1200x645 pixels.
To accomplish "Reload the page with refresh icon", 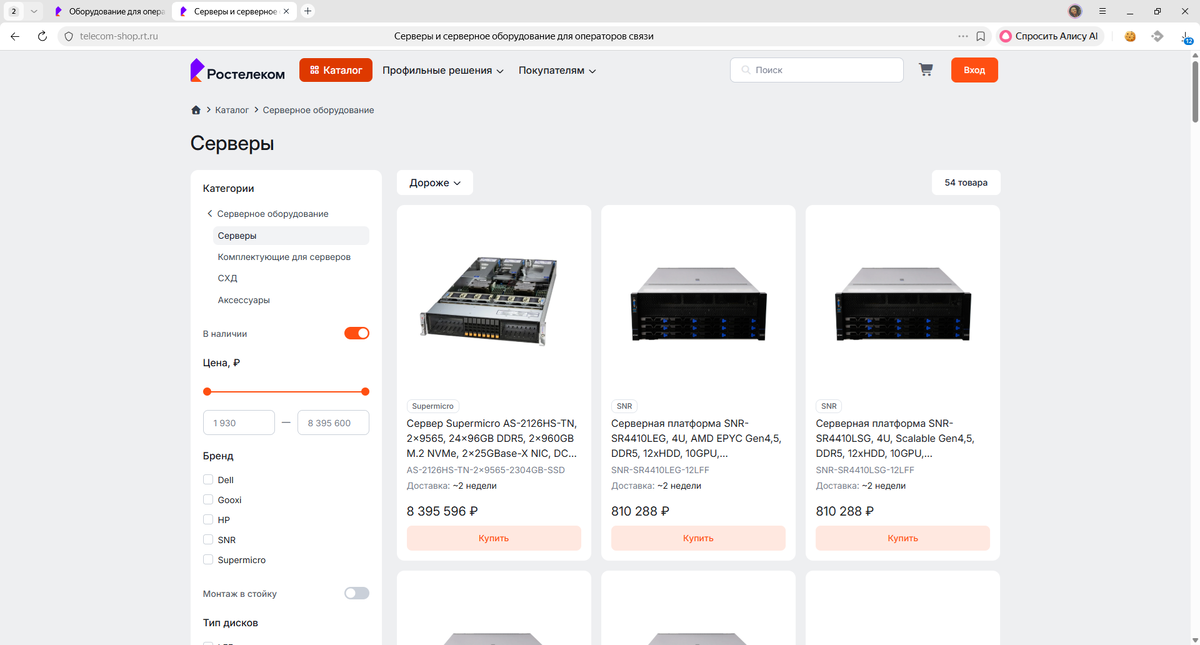I will click(x=43, y=36).
